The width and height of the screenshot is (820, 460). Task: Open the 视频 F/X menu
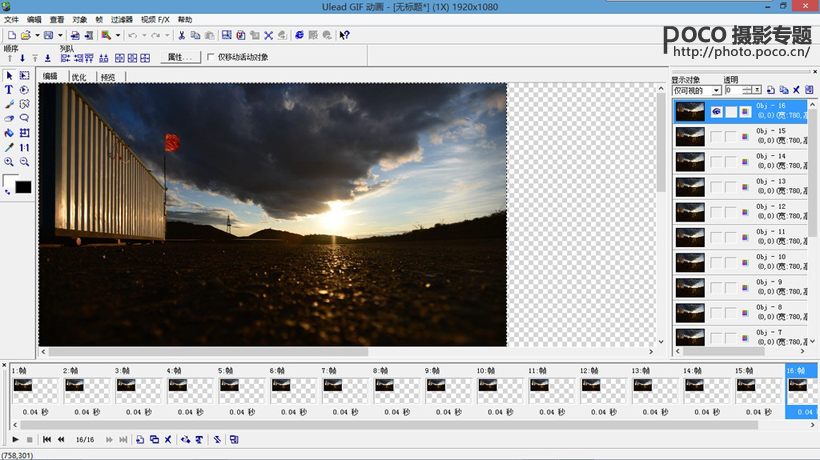pos(155,20)
